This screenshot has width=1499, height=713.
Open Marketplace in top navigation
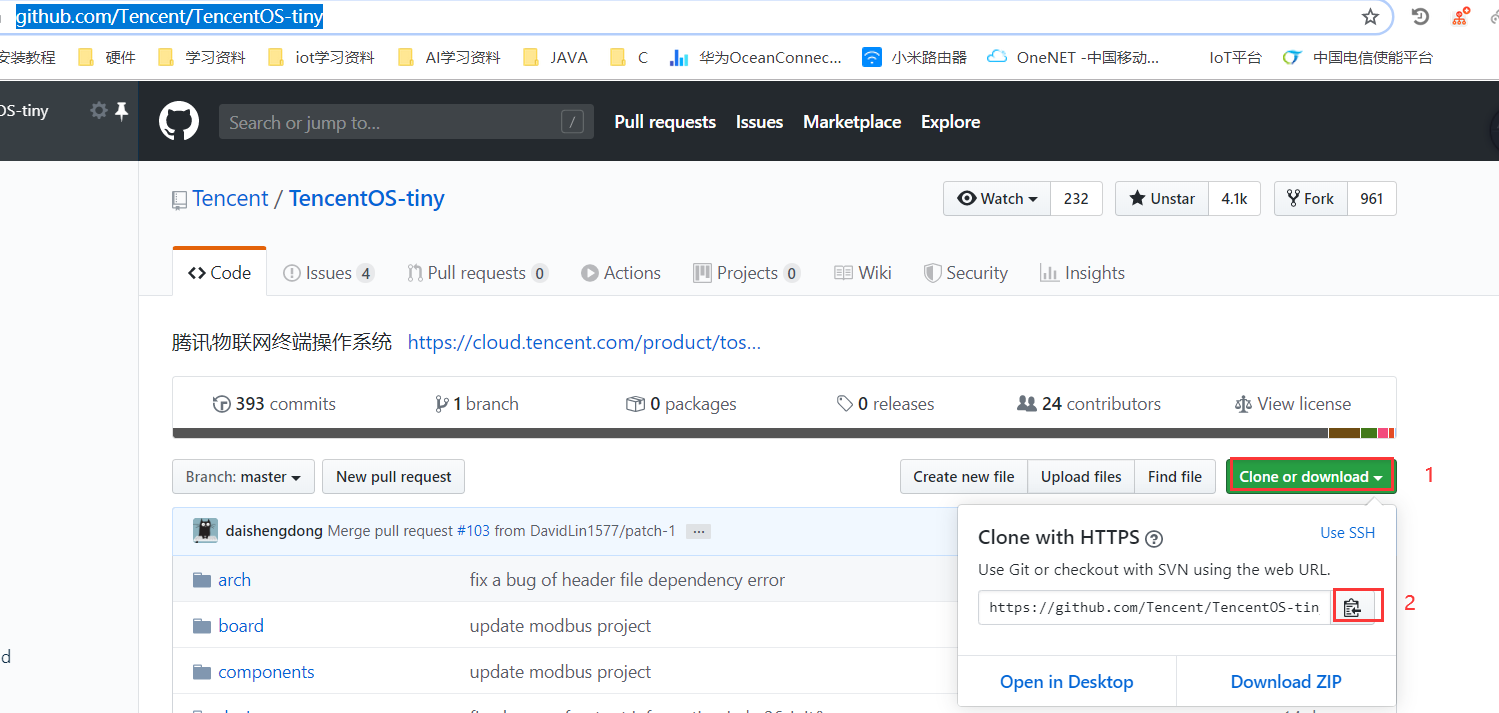(852, 122)
